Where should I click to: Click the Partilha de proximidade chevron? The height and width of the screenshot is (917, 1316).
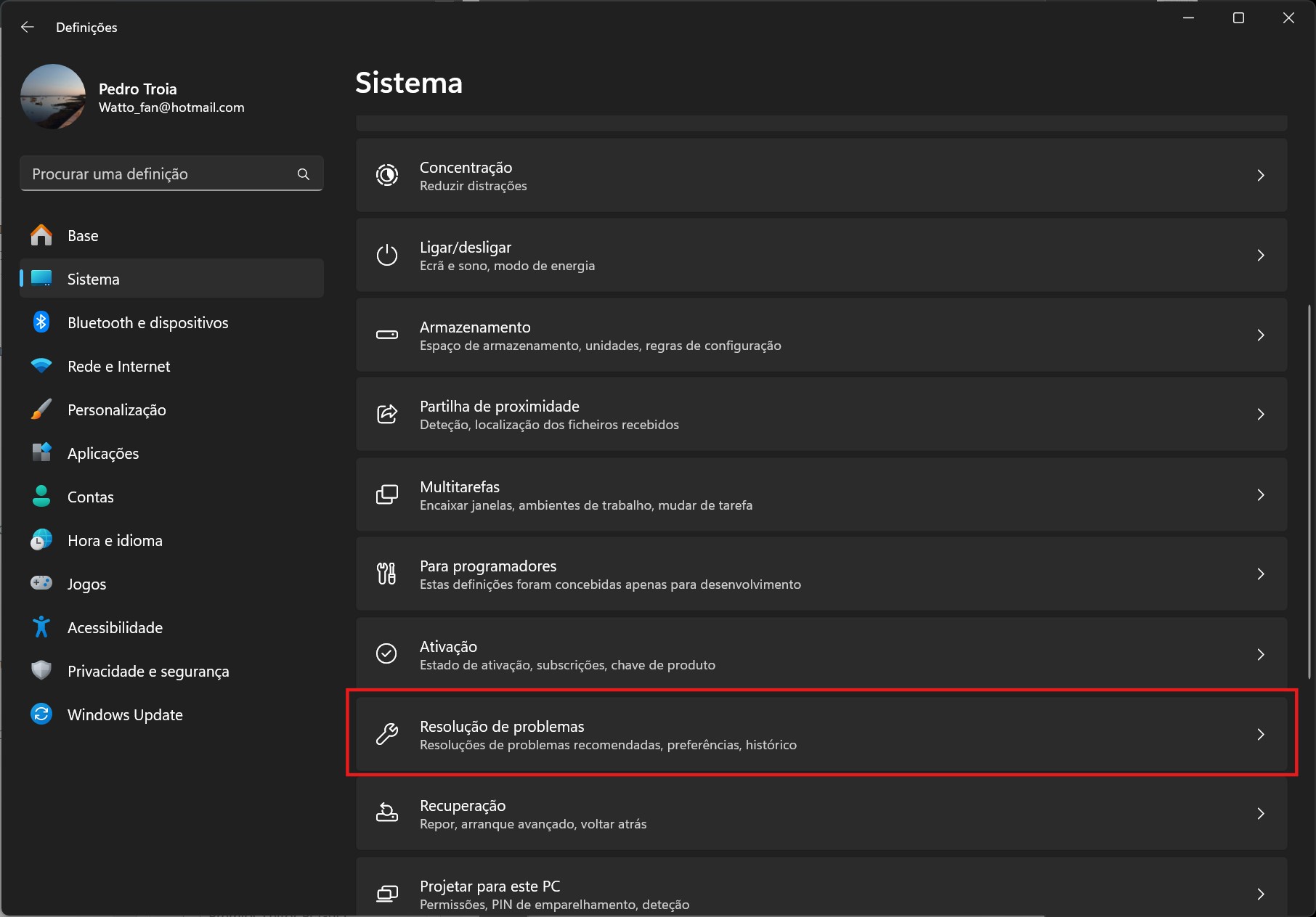1261,414
